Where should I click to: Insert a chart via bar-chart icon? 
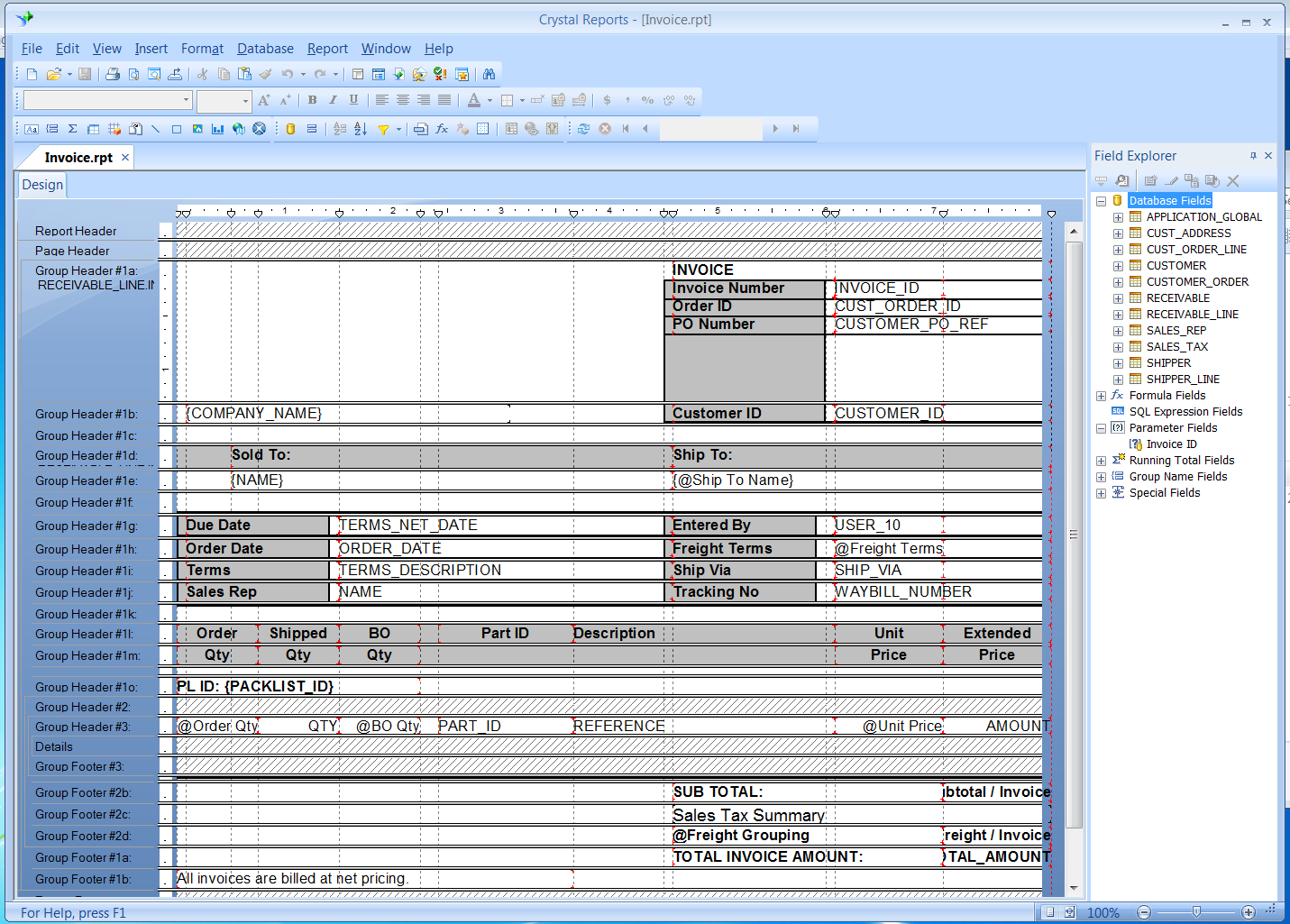(218, 129)
